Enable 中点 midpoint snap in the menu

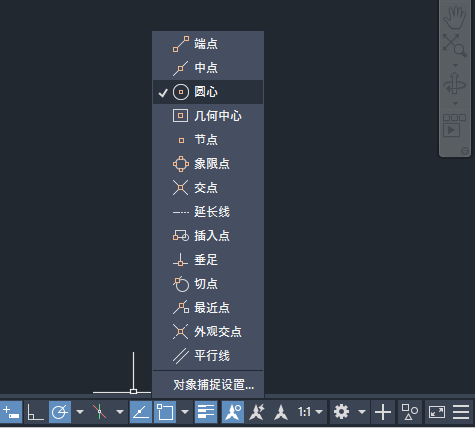(x=208, y=68)
